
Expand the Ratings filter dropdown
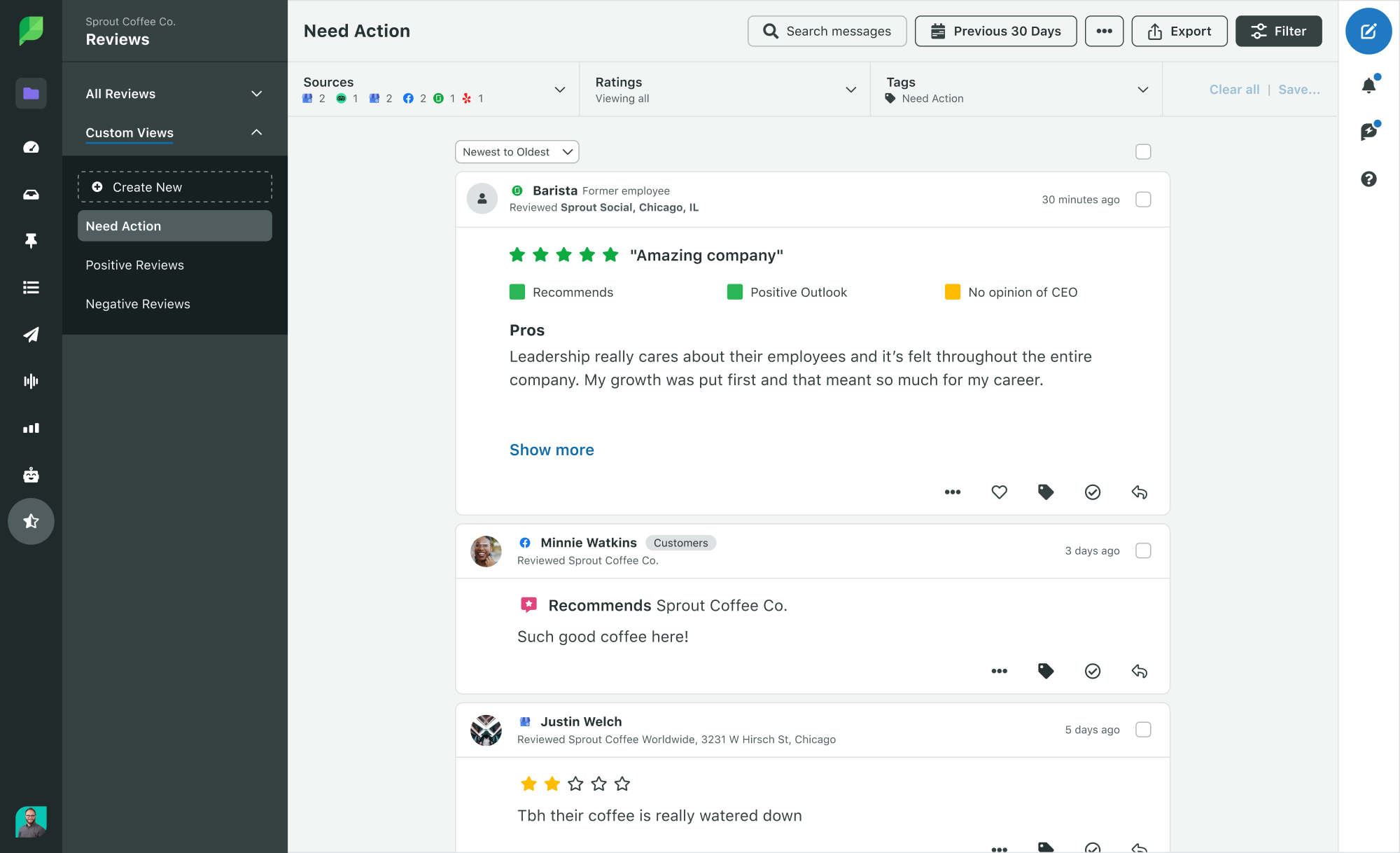[x=852, y=89]
